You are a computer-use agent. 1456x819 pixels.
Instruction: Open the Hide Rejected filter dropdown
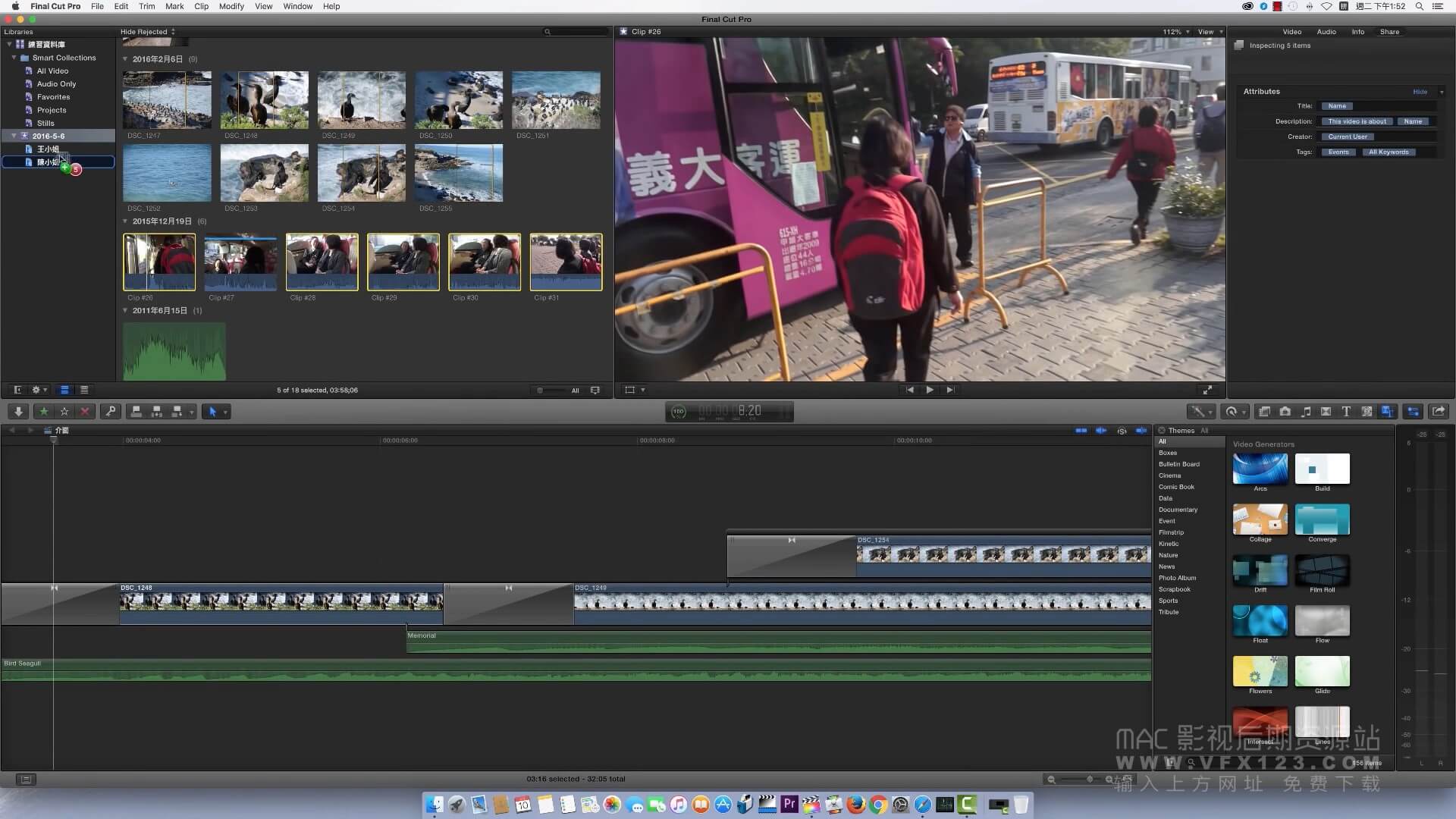pyautogui.click(x=148, y=32)
